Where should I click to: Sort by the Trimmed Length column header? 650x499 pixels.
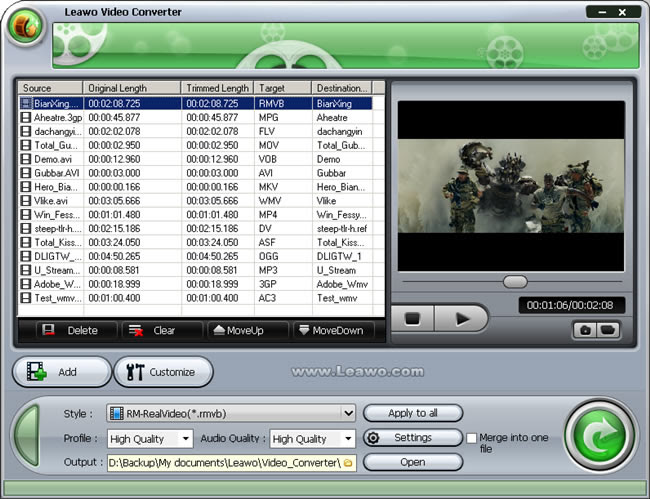tap(218, 88)
